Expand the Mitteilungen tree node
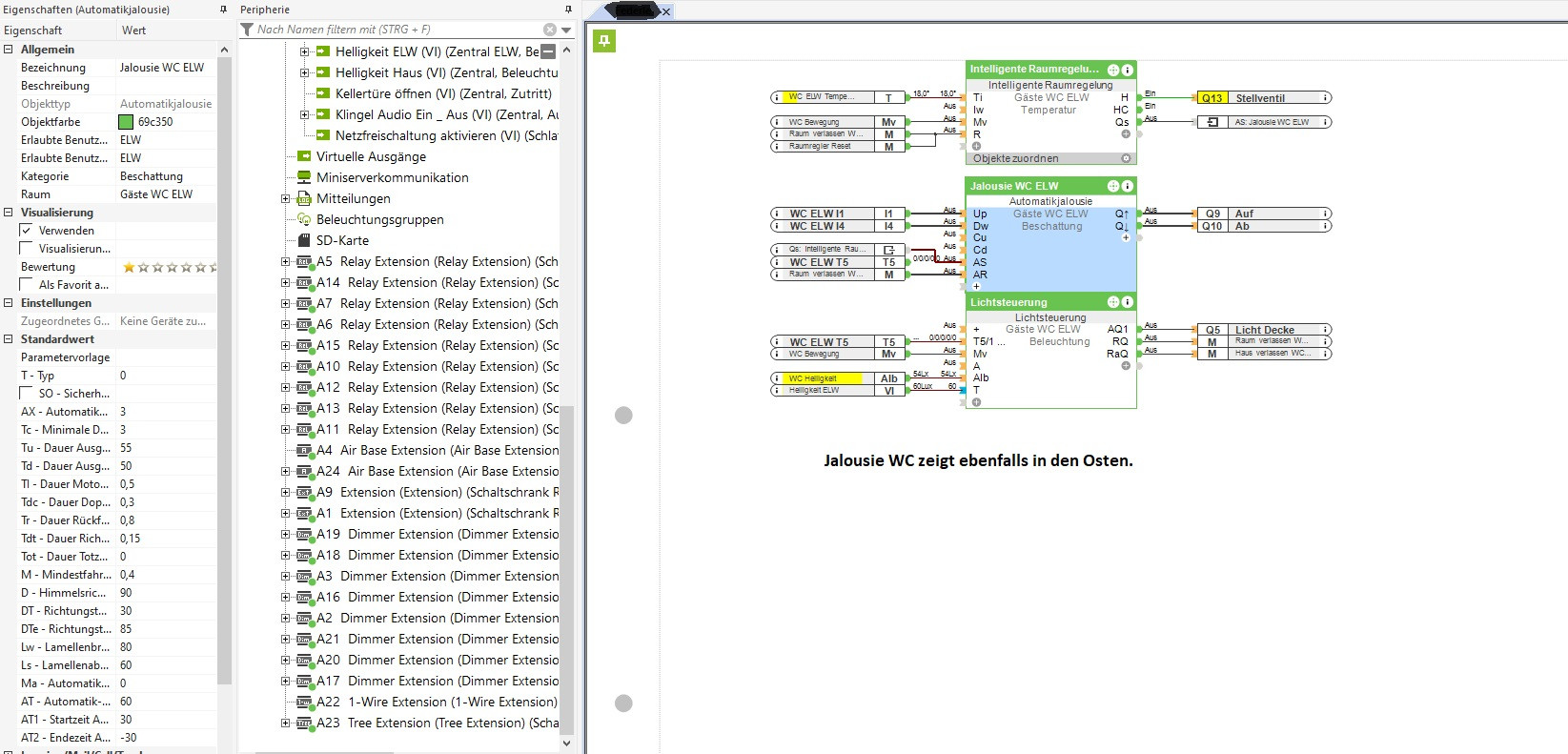The width and height of the screenshot is (1568, 754). (x=285, y=198)
